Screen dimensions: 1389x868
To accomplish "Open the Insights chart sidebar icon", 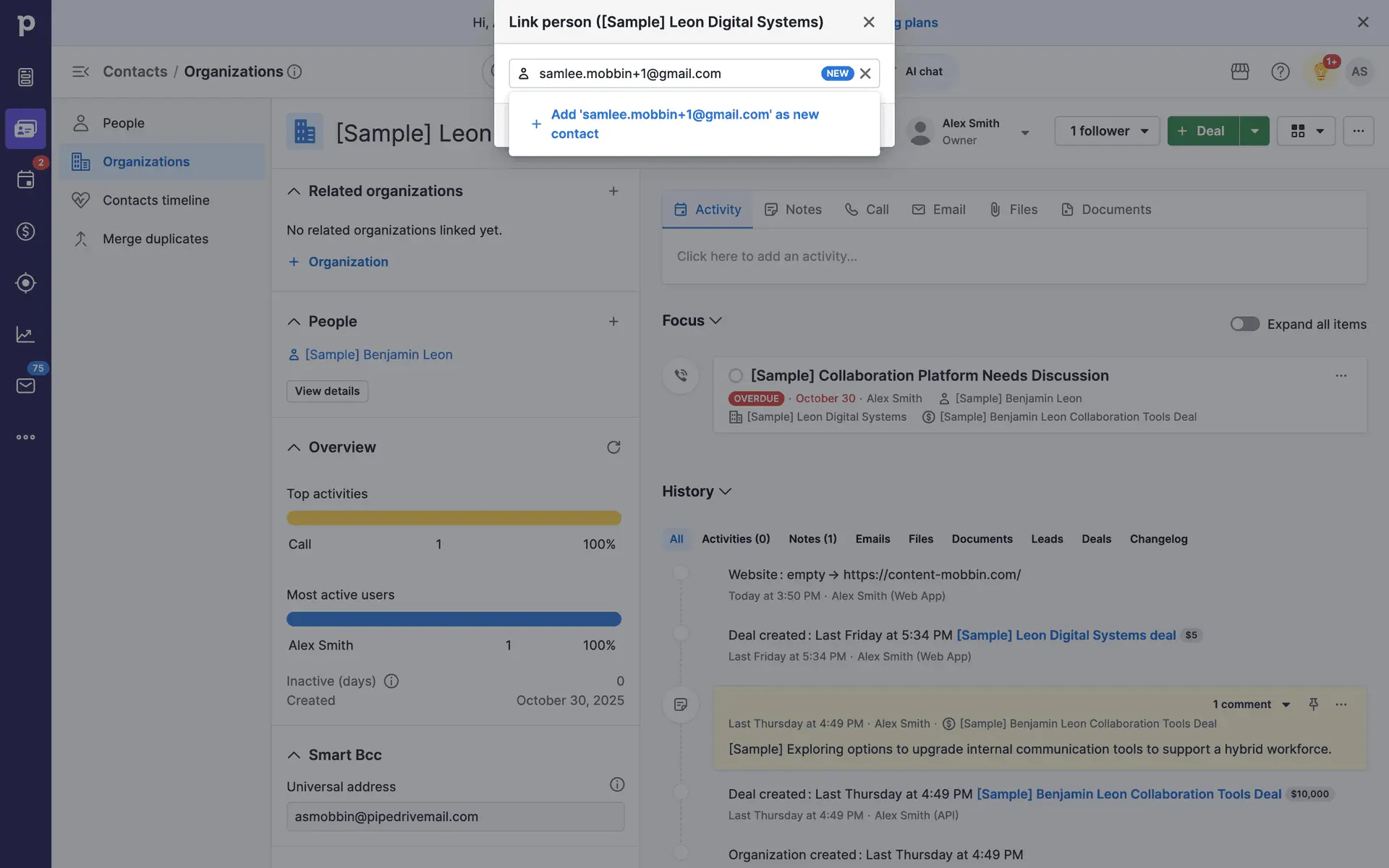I will click(x=25, y=334).
